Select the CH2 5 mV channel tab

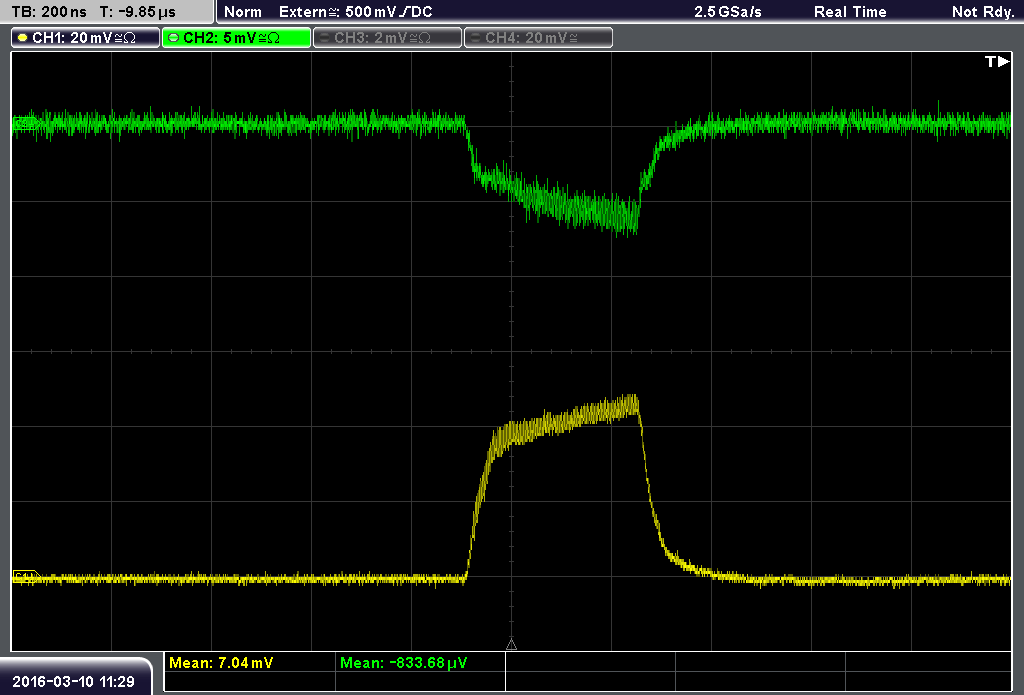[236, 38]
